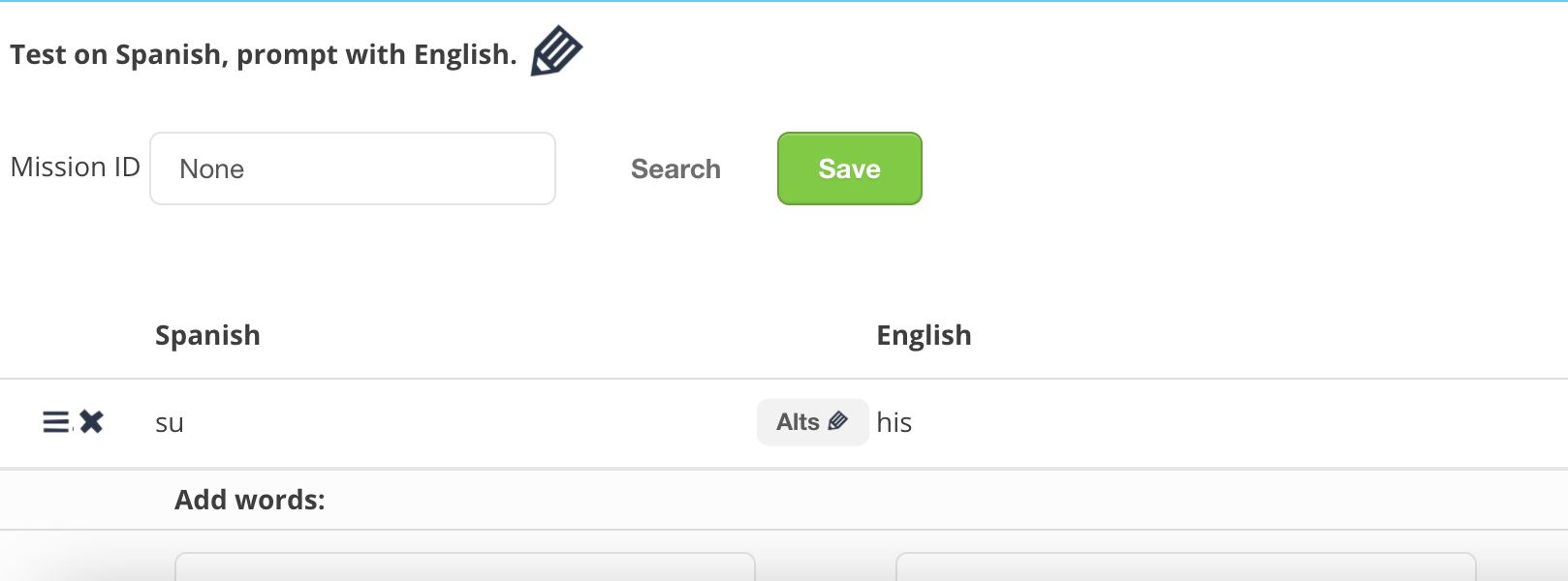The image size is (1568, 581).
Task: Click the pencil icon inside the Alts button
Action: tap(838, 421)
